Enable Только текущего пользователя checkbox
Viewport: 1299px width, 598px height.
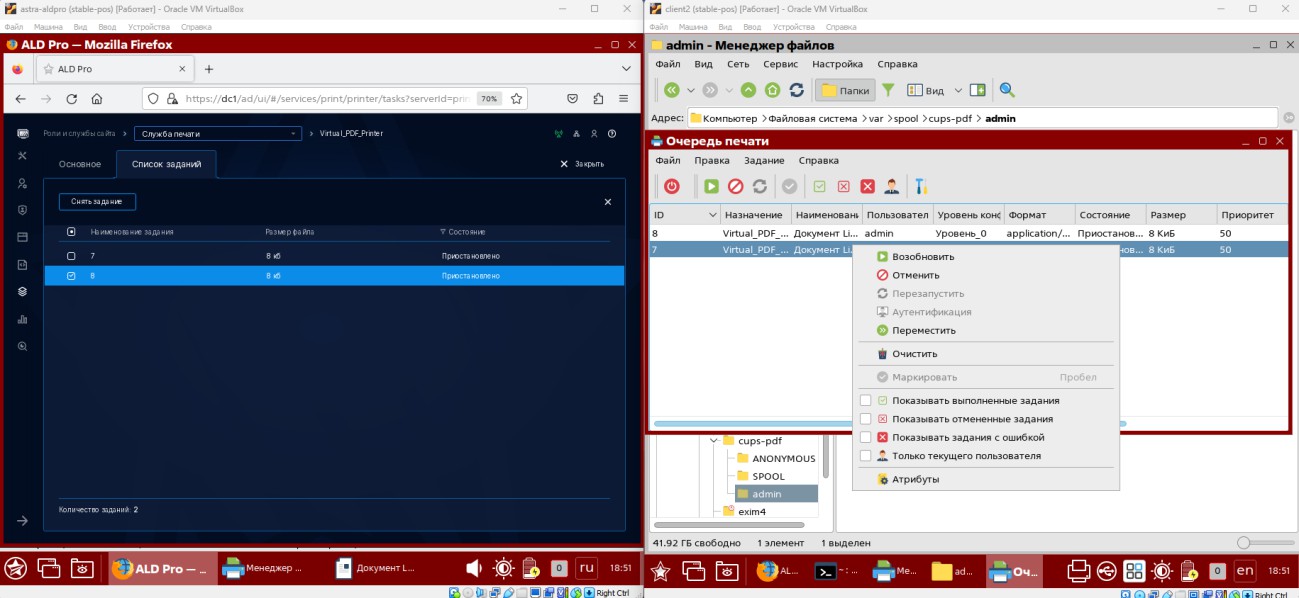click(x=865, y=456)
